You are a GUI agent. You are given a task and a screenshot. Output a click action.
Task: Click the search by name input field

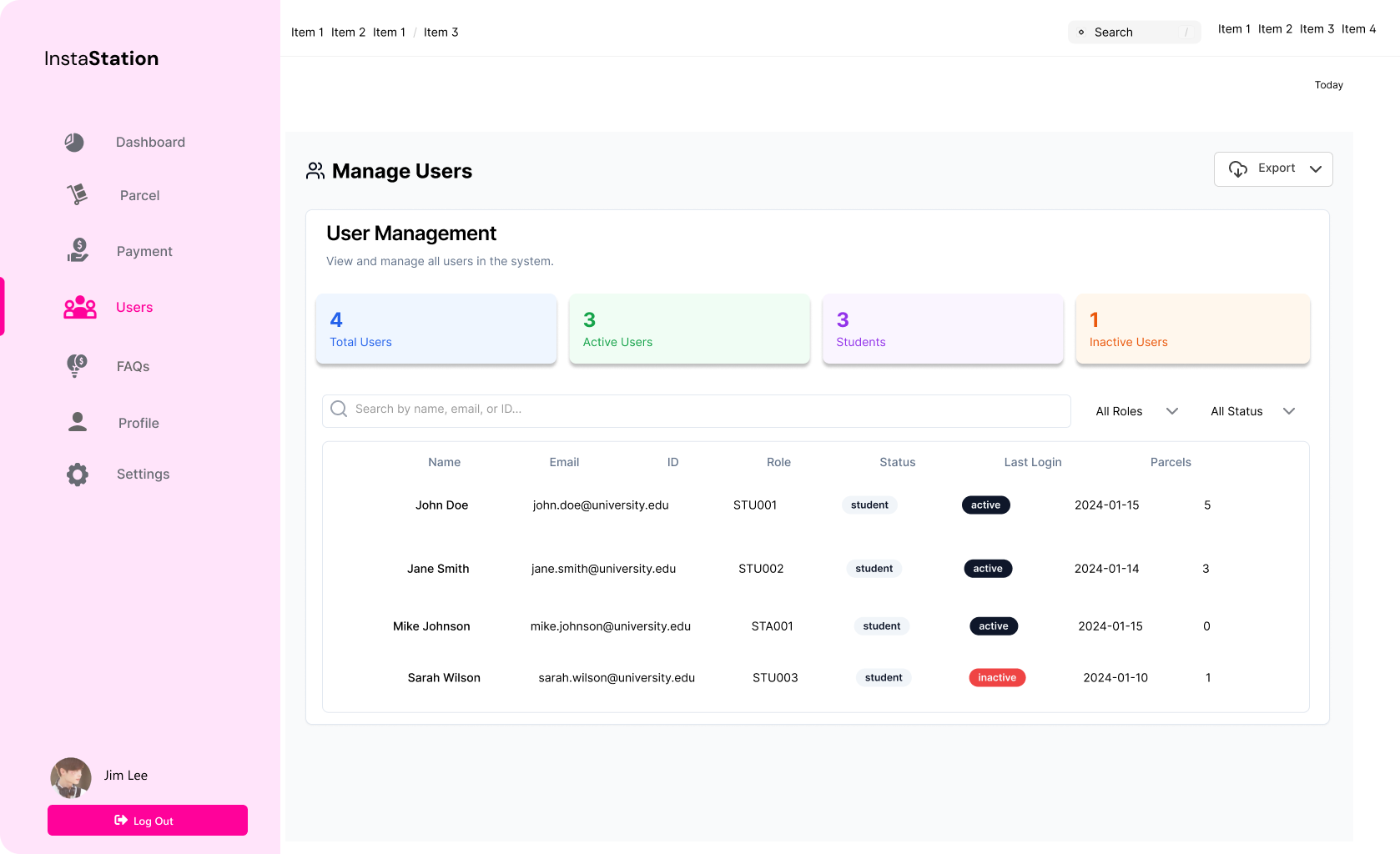click(x=697, y=409)
